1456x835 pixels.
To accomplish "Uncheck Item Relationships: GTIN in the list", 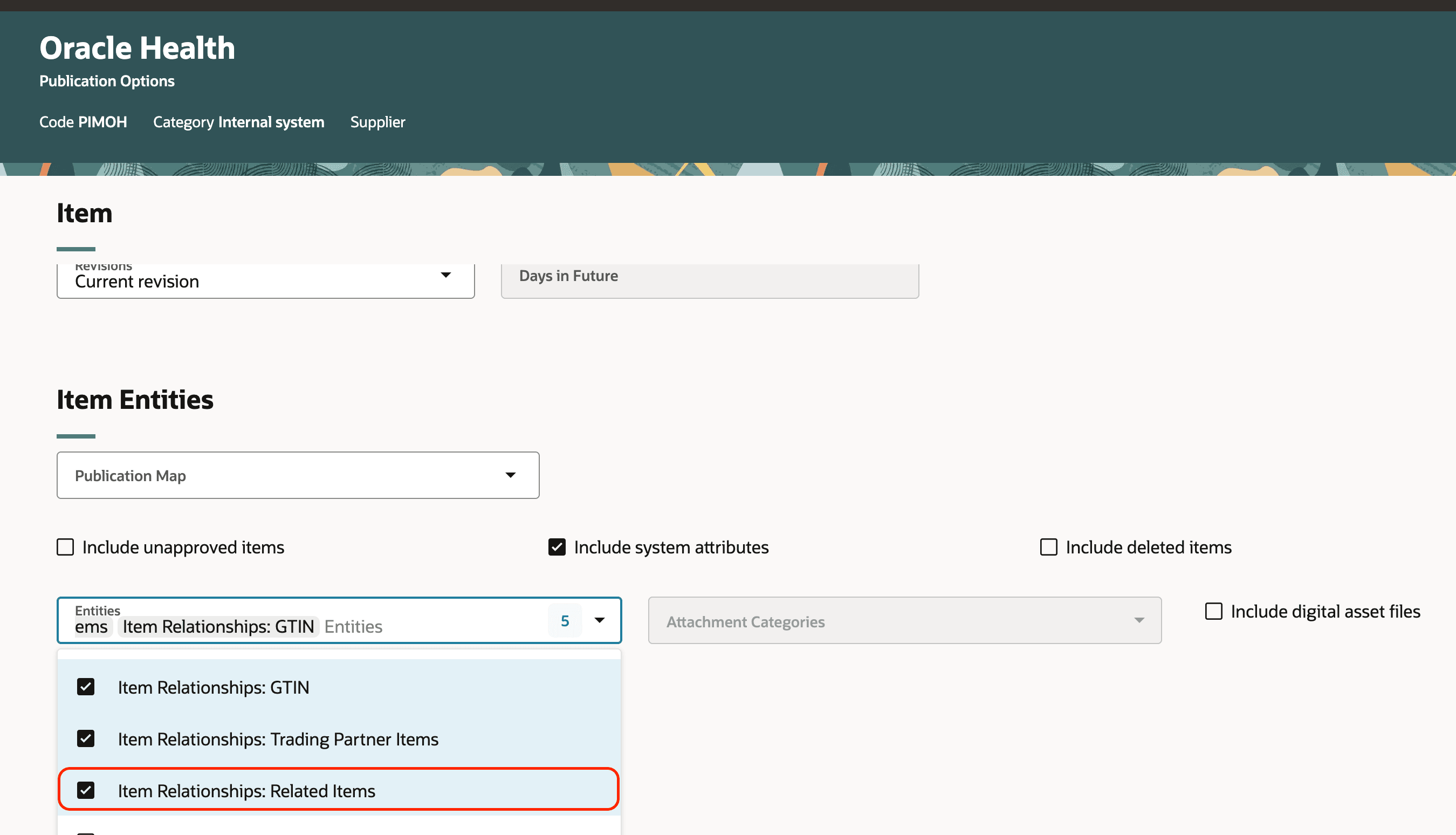I will click(x=85, y=687).
